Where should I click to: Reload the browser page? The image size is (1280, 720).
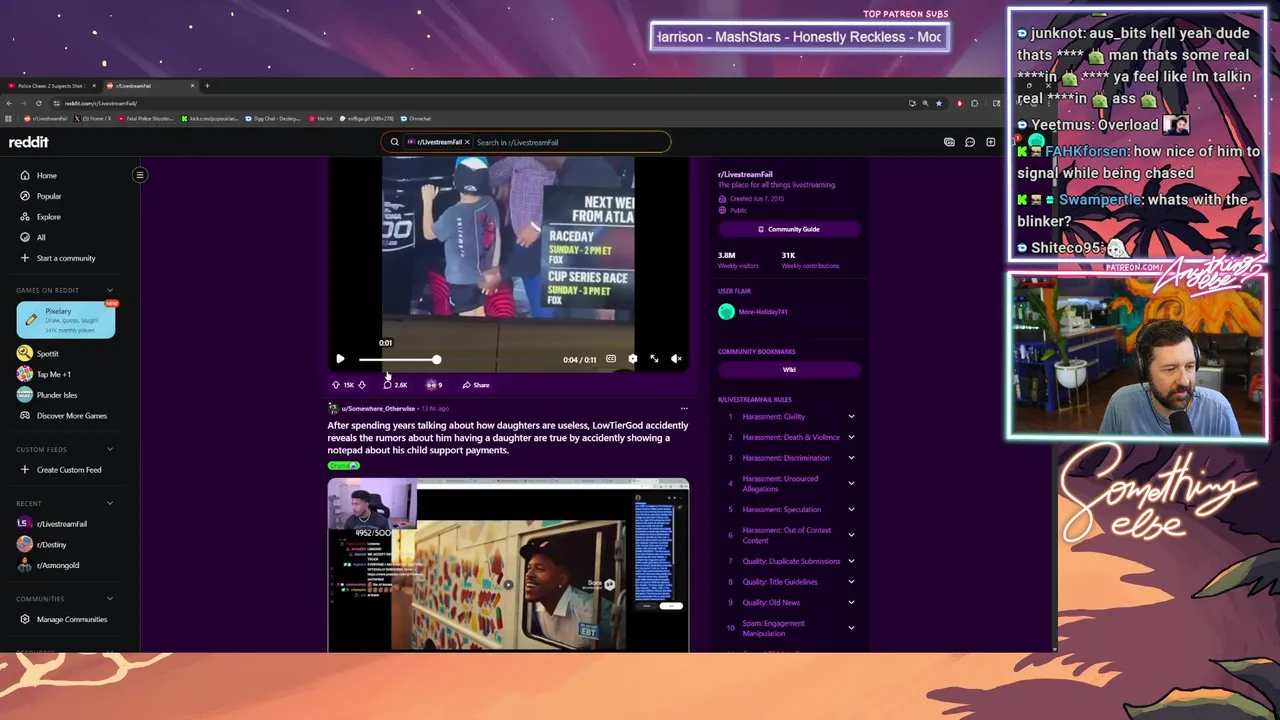[x=39, y=103]
